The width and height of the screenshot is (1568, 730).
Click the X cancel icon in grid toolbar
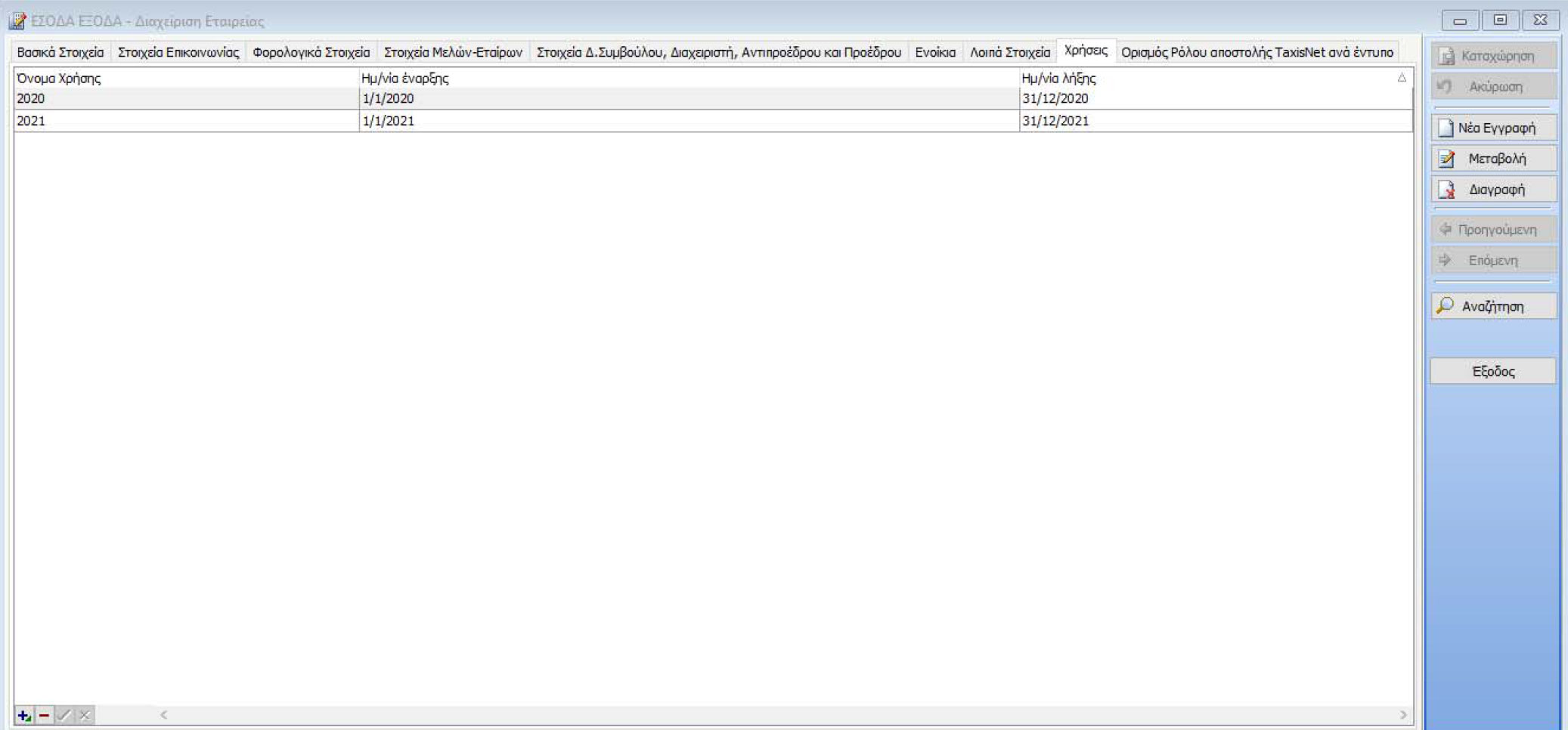coord(85,715)
